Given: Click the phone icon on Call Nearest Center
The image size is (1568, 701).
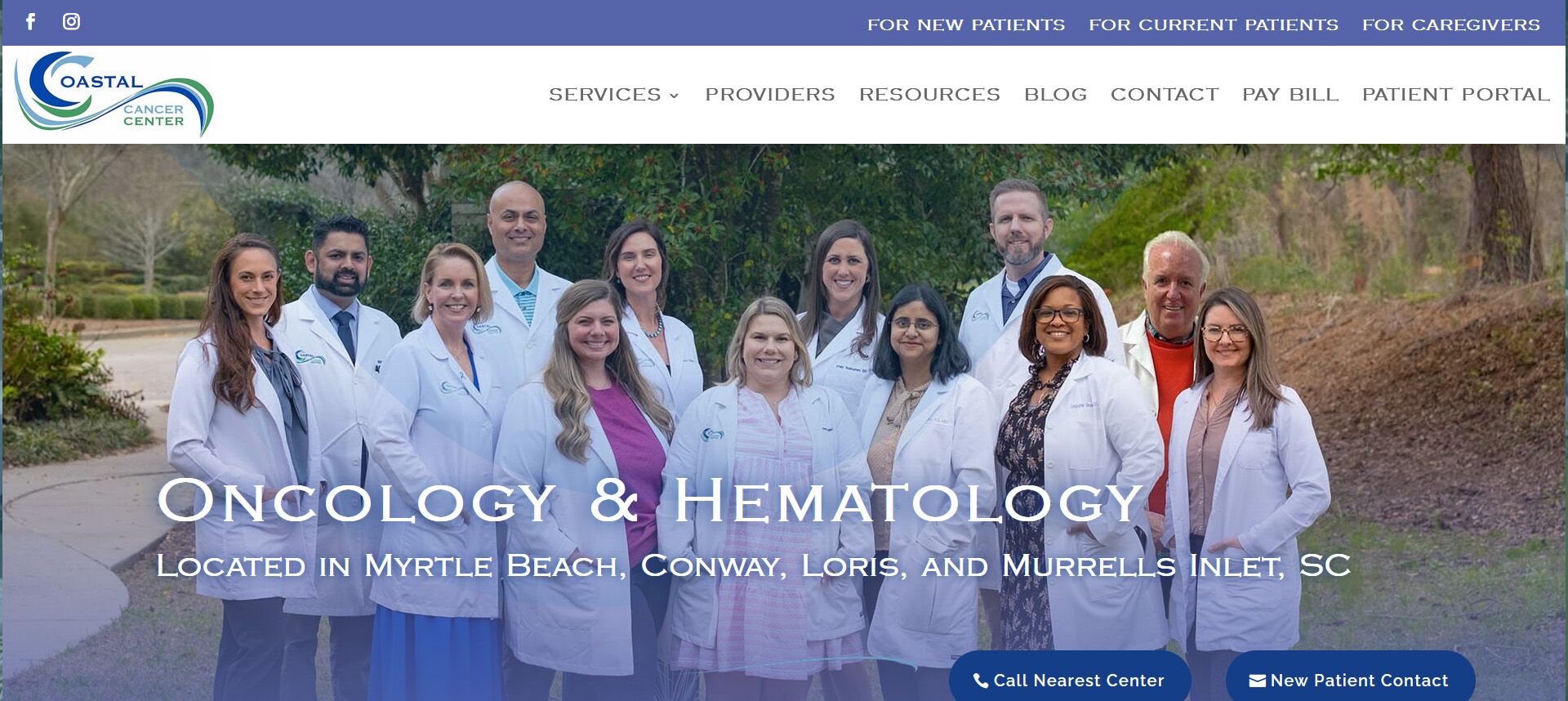Looking at the screenshot, I should pos(981,681).
